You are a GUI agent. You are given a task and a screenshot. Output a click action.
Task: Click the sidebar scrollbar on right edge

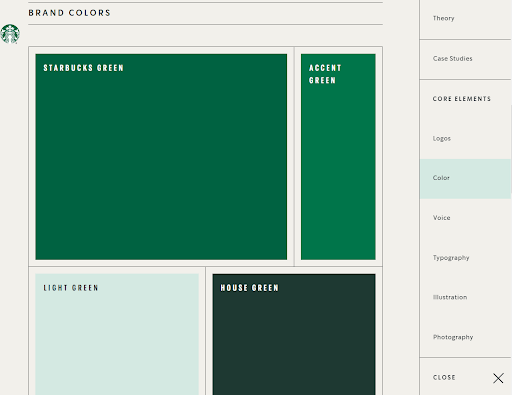coord(511,148)
